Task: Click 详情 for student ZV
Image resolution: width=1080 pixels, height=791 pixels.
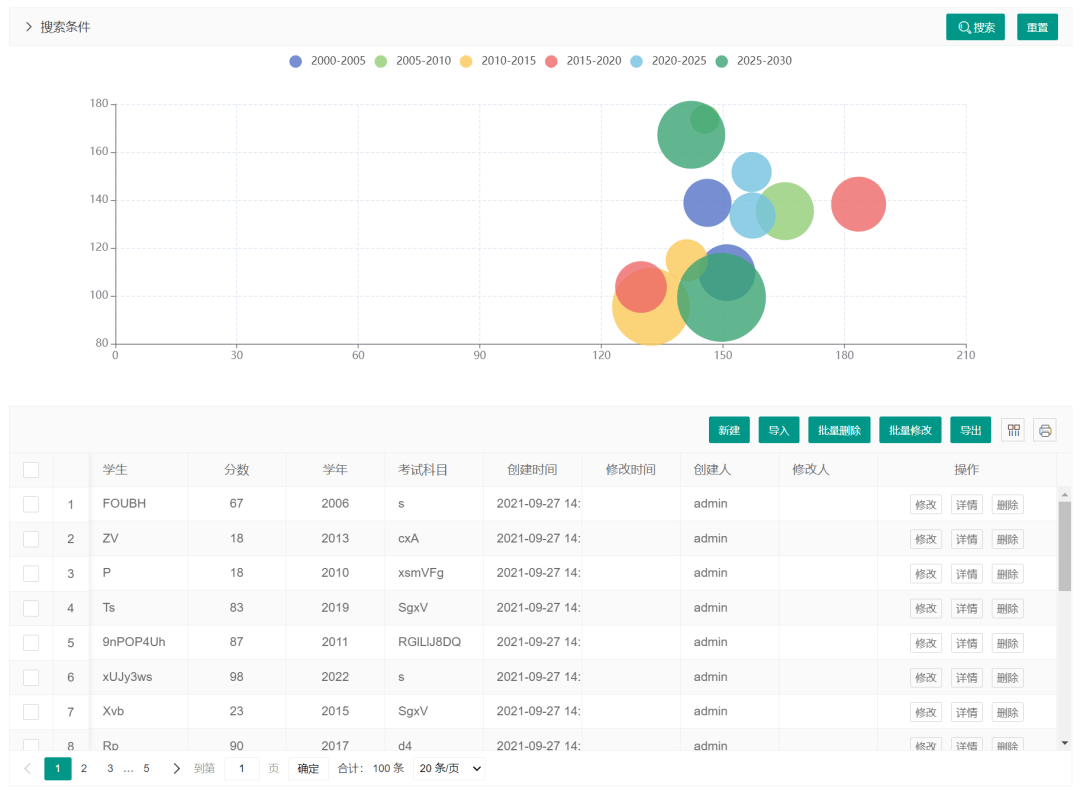Action: coord(966,539)
